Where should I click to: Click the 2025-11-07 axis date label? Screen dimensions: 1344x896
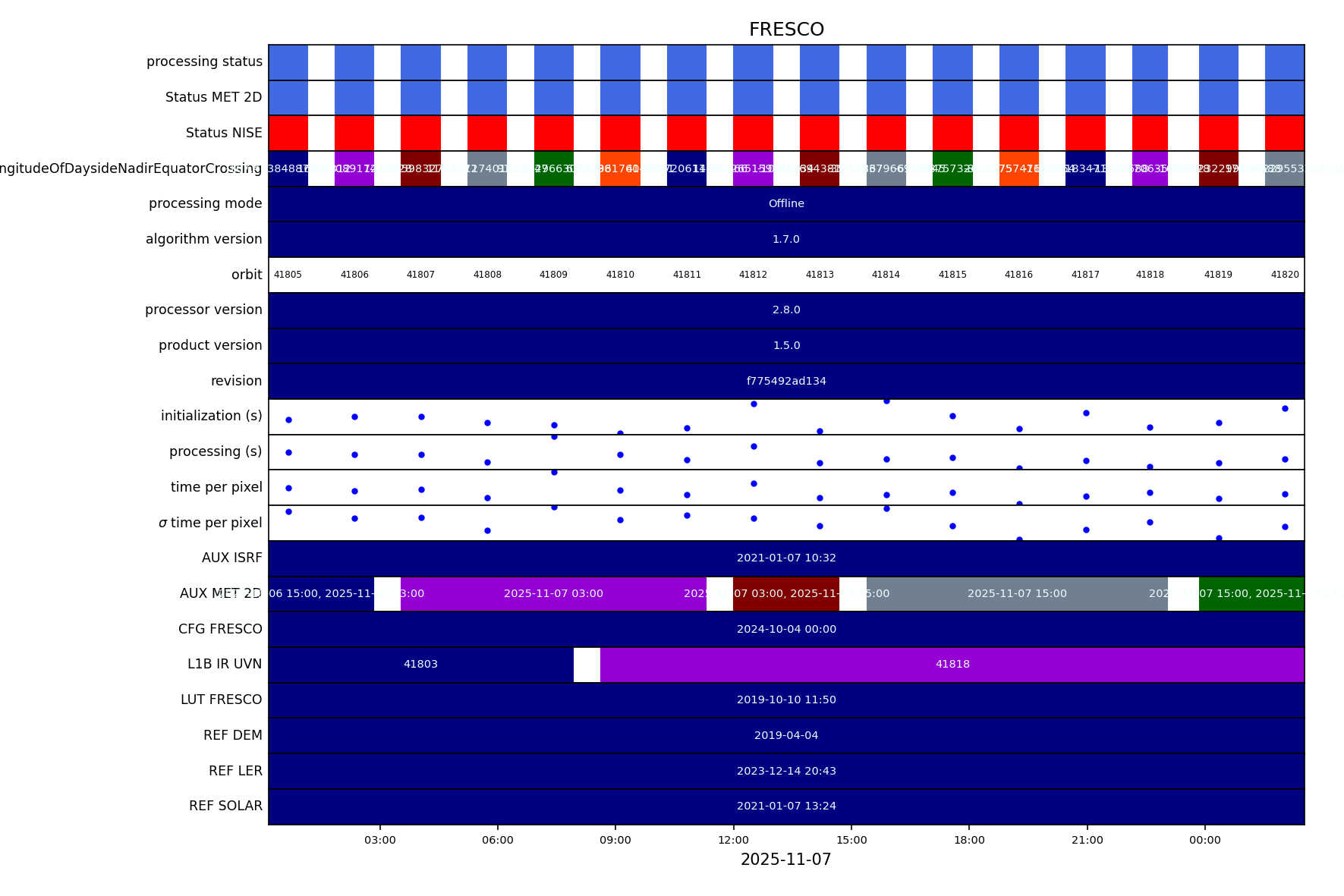click(x=785, y=860)
